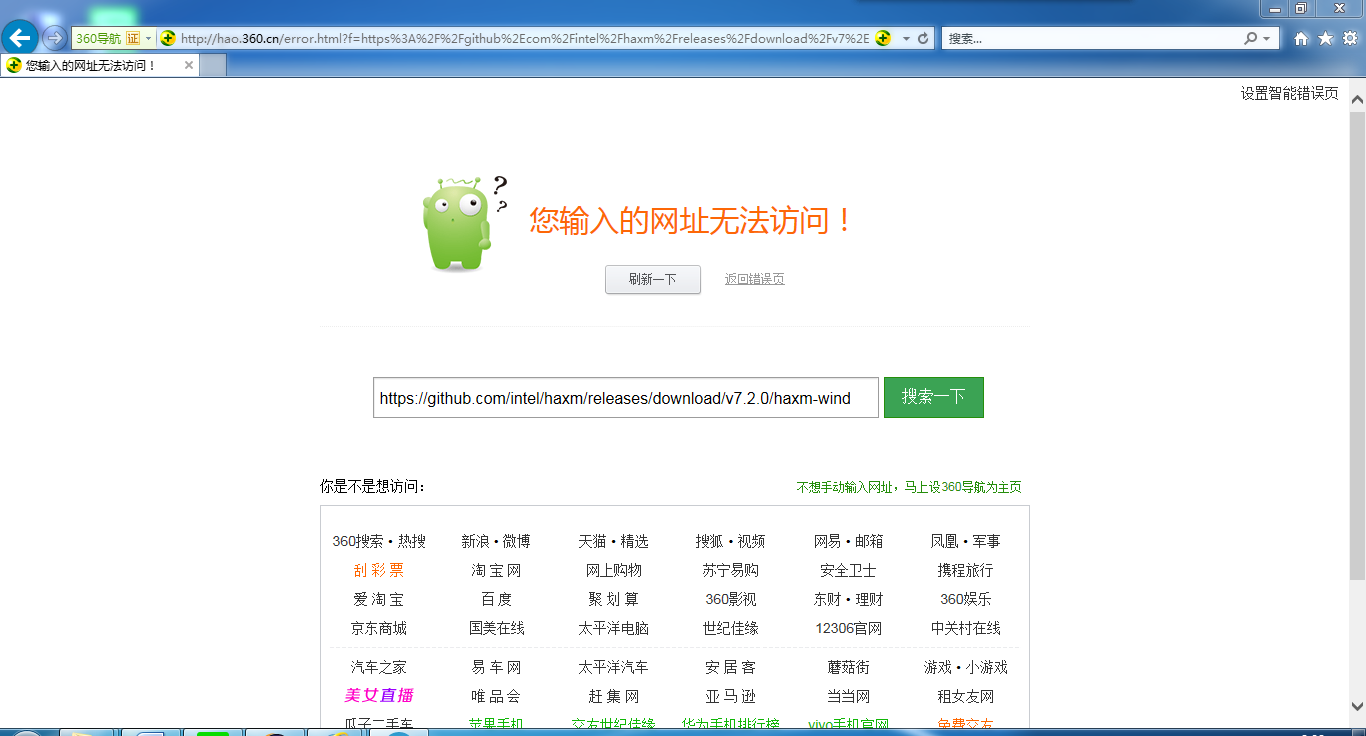
Task: Open the 凤凰 link
Action: click(x=945, y=541)
